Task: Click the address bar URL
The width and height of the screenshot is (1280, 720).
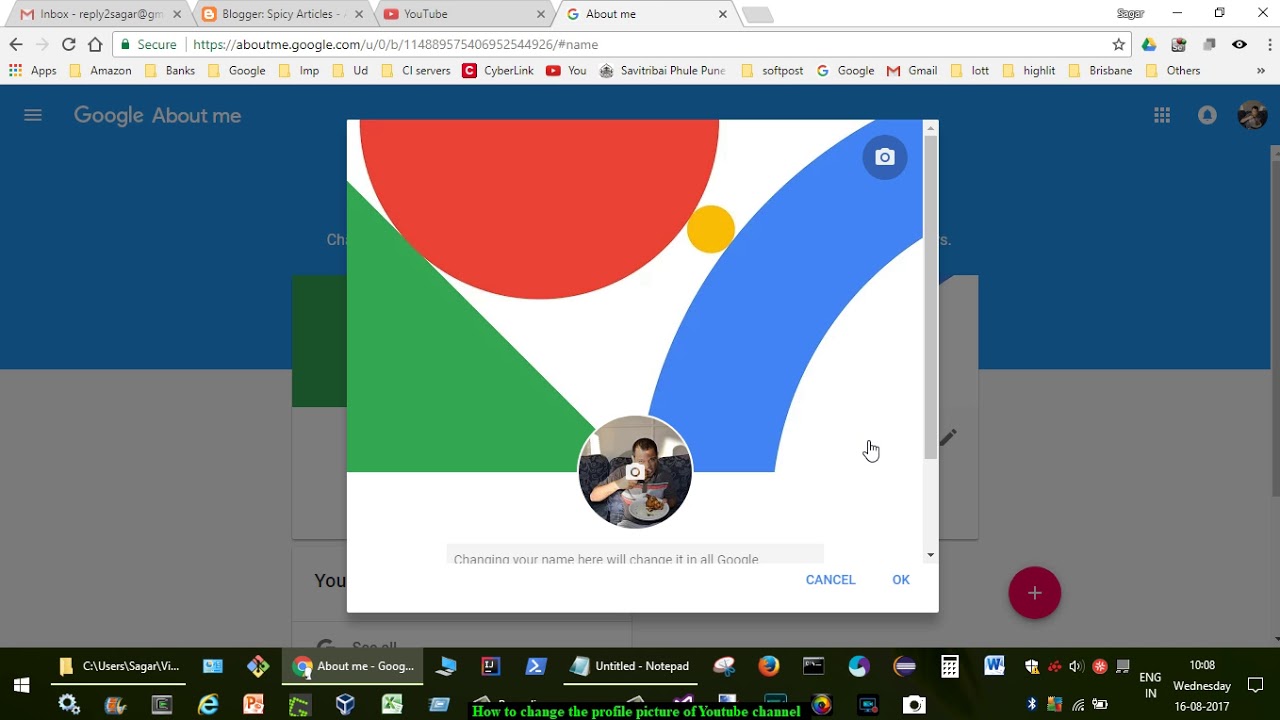Action: (395, 44)
